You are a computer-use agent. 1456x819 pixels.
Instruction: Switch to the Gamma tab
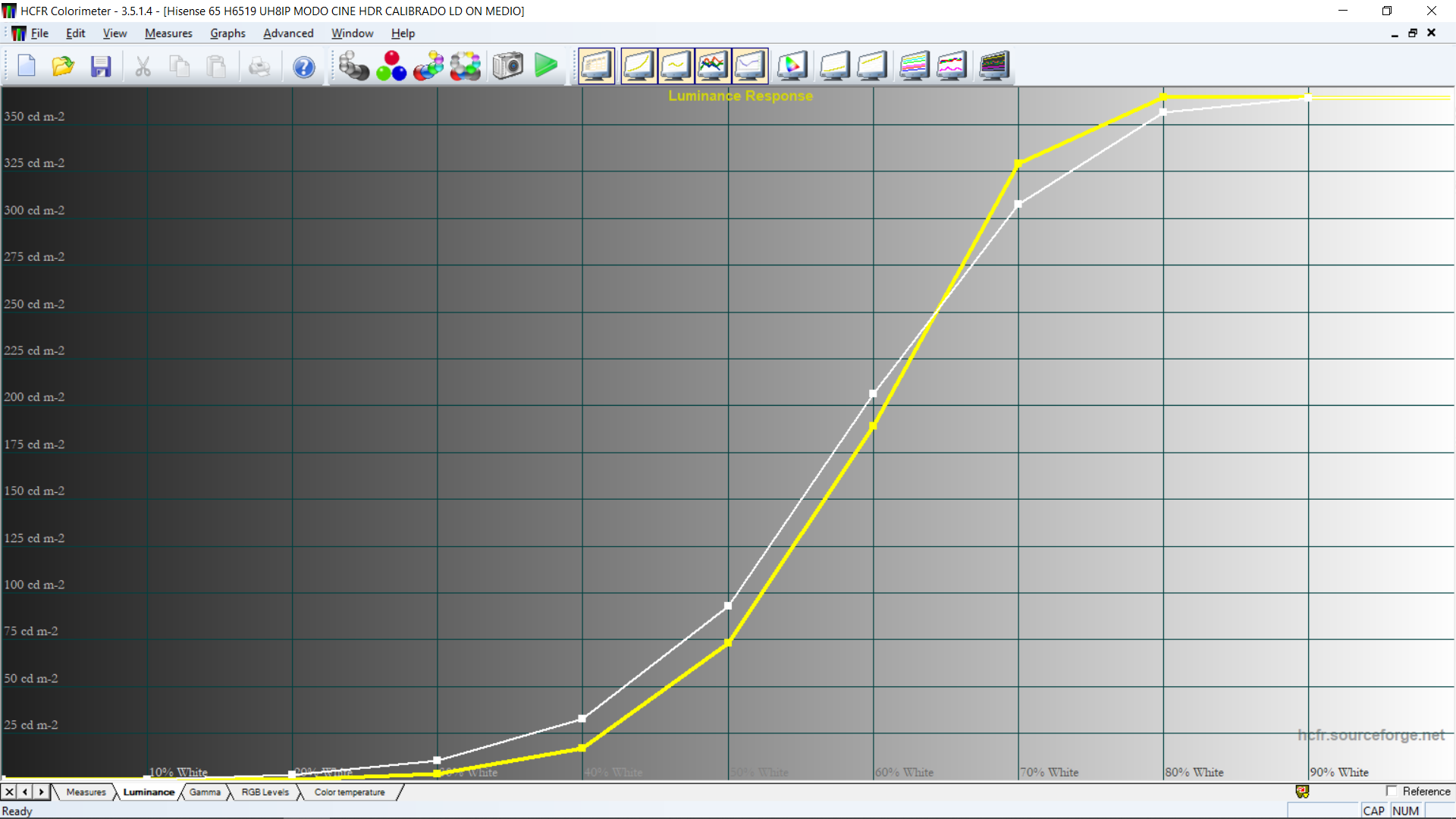pyautogui.click(x=205, y=792)
